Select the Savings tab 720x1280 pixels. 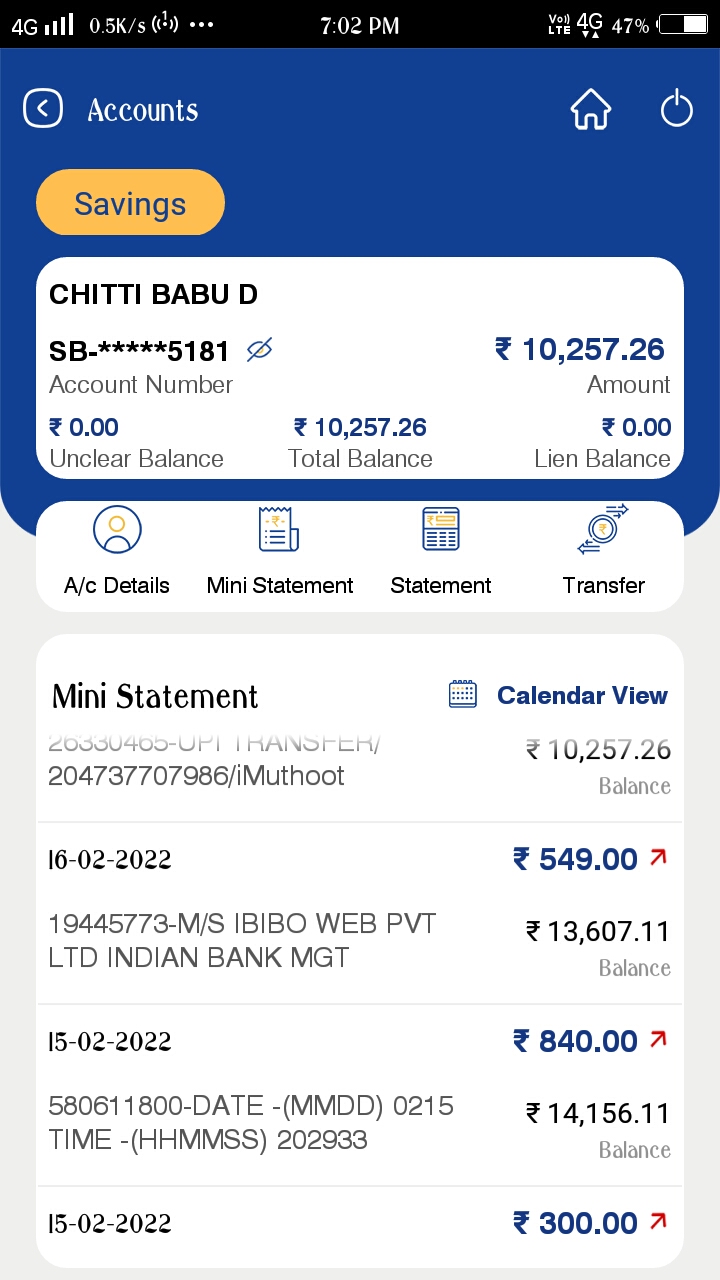pyautogui.click(x=130, y=204)
